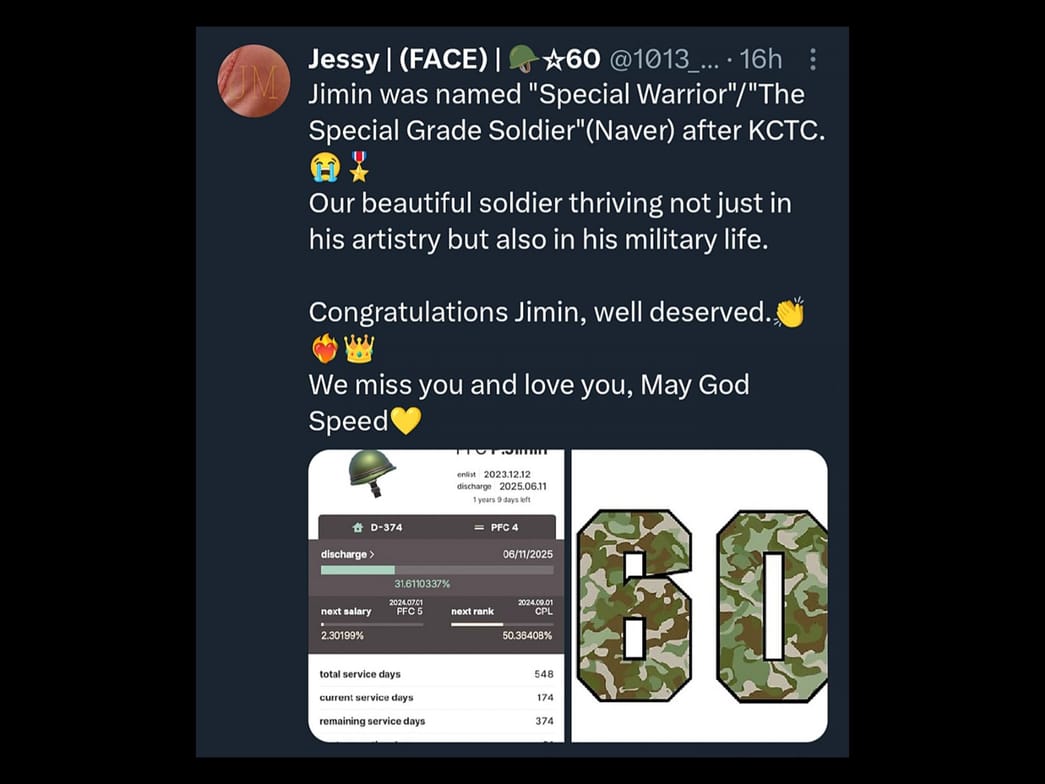Click the crown emoji in tweet

pos(358,349)
